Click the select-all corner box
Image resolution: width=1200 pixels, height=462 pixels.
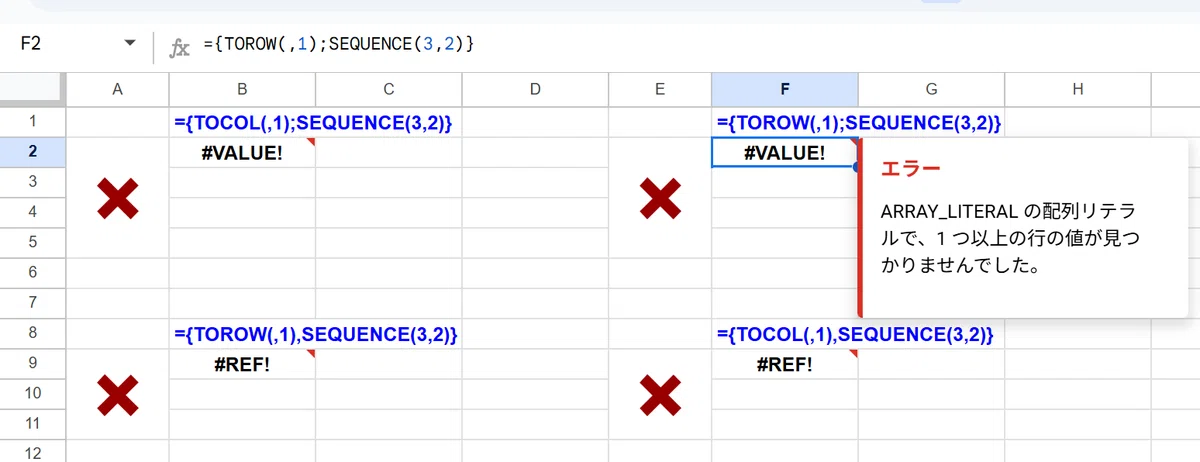(x=32, y=89)
